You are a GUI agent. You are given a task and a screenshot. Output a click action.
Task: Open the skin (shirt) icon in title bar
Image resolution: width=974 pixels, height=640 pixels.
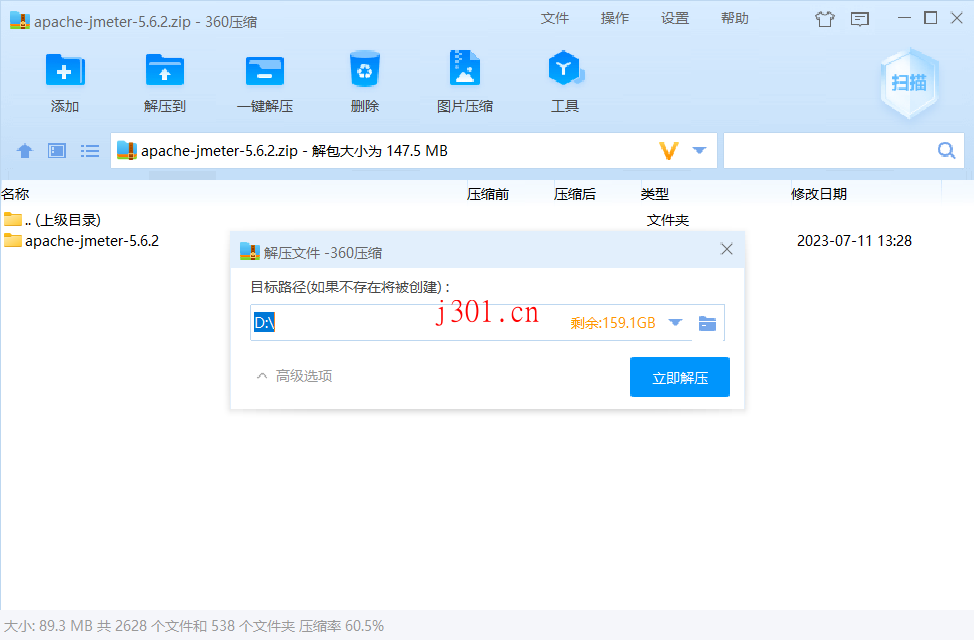click(x=825, y=19)
